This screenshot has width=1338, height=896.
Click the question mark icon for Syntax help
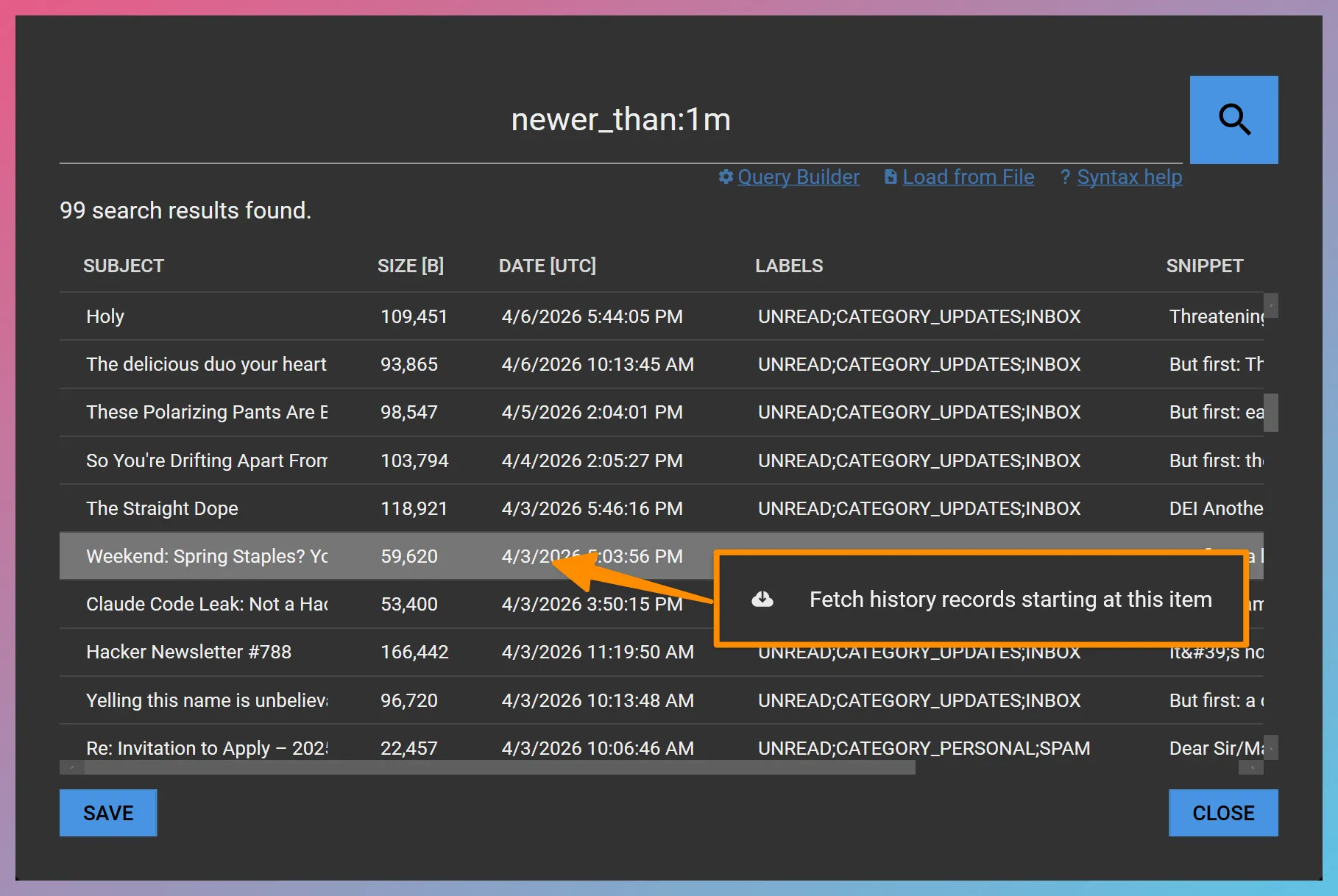[x=1065, y=177]
